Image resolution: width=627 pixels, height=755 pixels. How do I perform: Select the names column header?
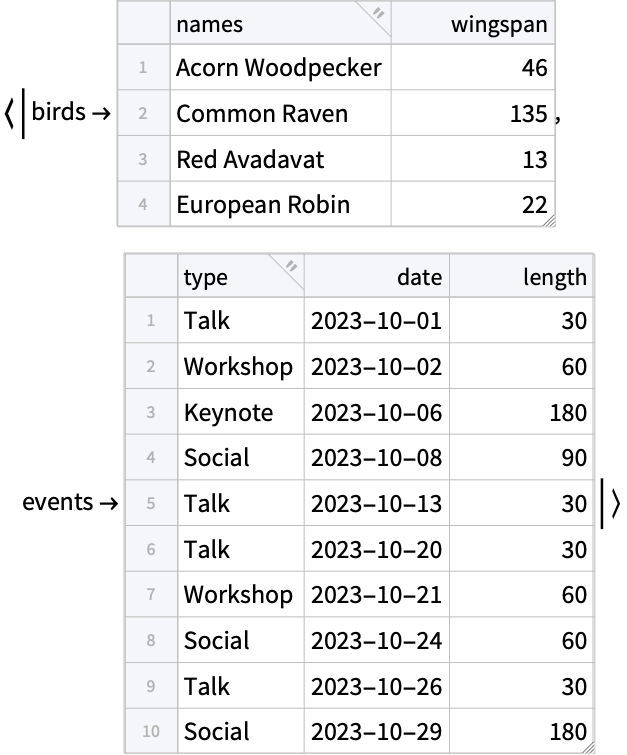[x=280, y=24]
